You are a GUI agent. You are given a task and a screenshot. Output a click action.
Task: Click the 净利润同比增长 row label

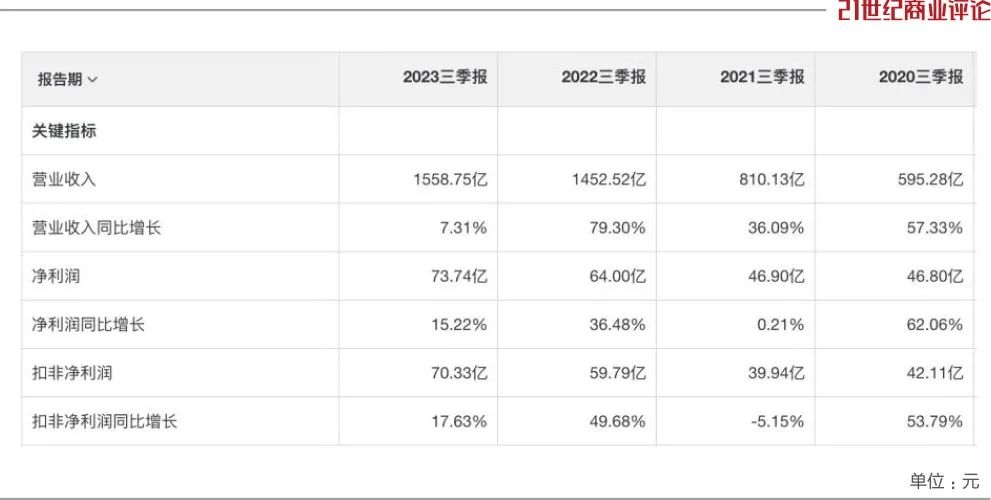click(88, 325)
